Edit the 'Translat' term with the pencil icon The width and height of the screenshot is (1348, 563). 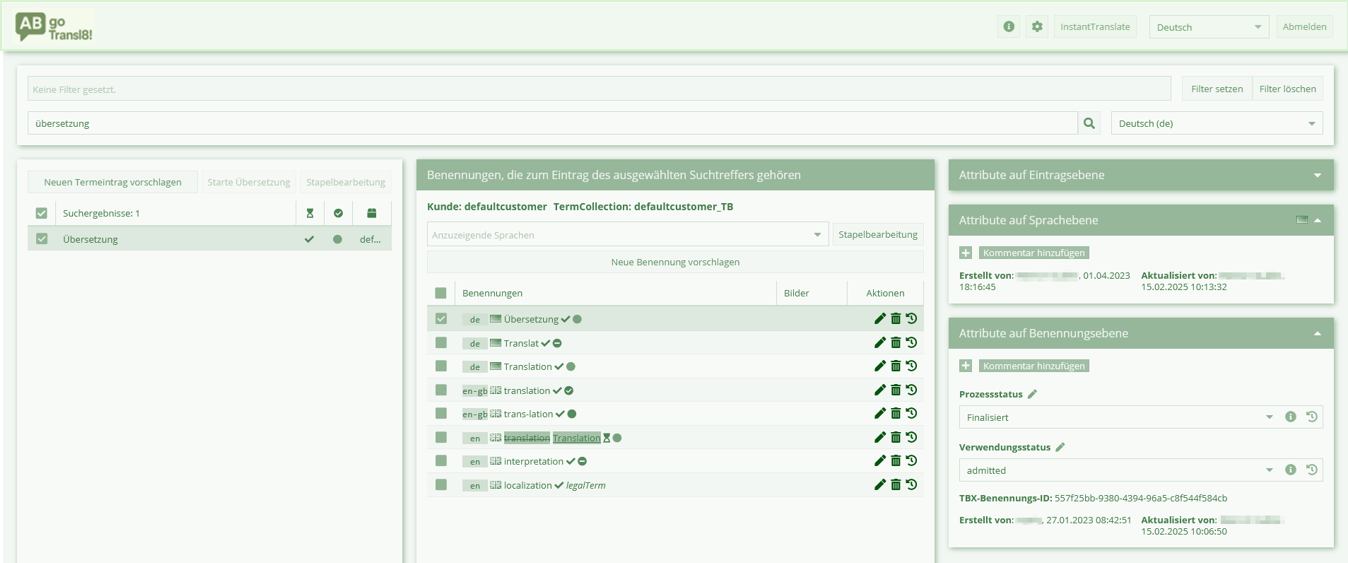click(x=880, y=343)
